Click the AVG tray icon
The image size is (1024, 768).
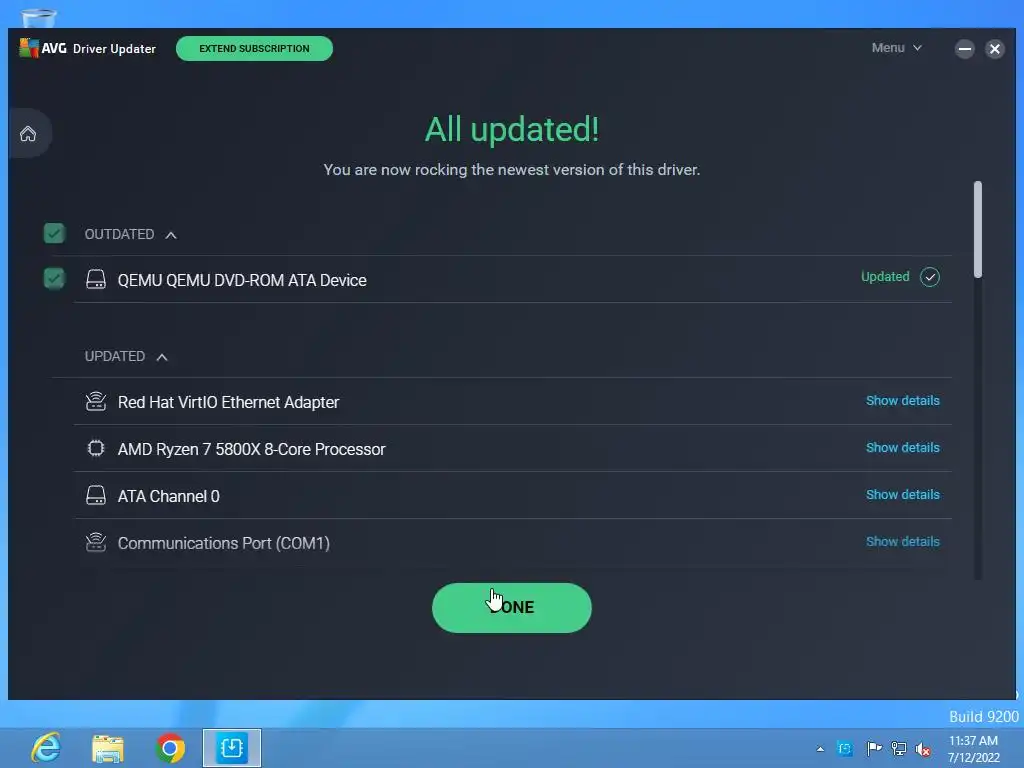[x=845, y=749]
